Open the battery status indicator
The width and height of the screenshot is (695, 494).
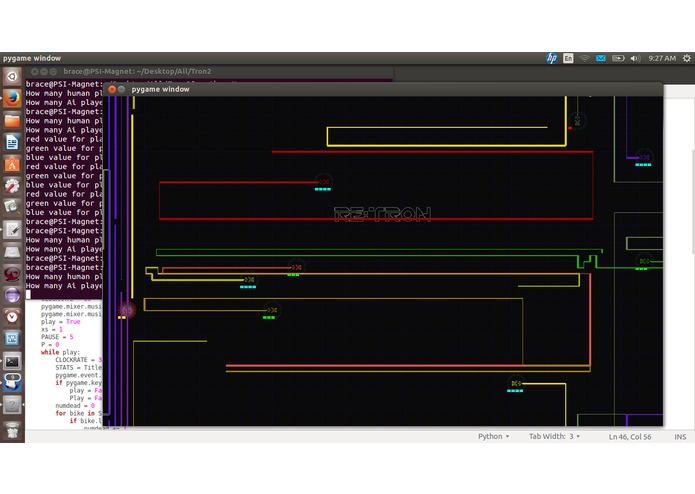coord(618,58)
